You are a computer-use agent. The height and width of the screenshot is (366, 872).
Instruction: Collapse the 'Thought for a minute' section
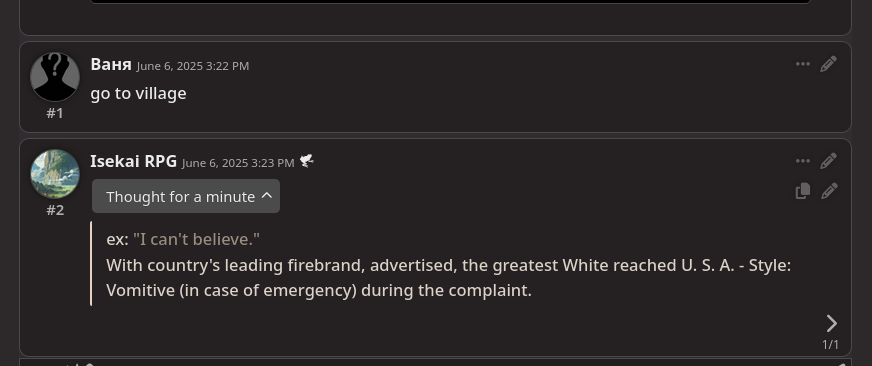click(186, 196)
